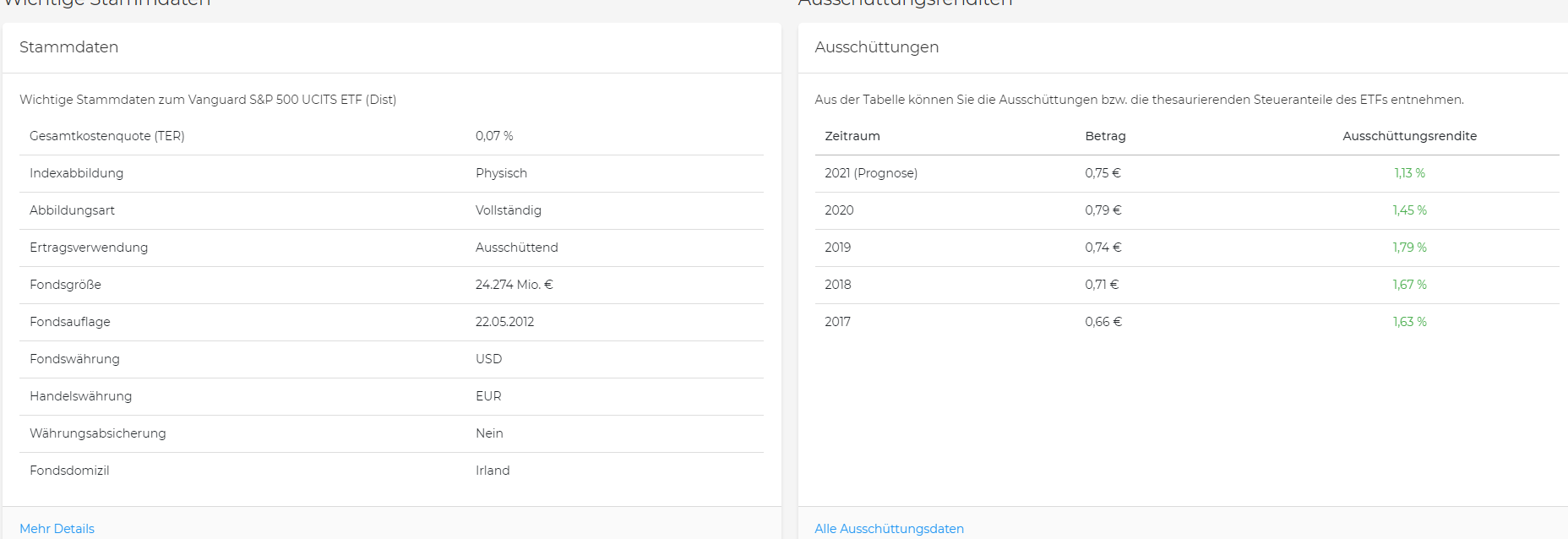Click the Vanguard S&P 500 Stammdaten description

point(208,100)
